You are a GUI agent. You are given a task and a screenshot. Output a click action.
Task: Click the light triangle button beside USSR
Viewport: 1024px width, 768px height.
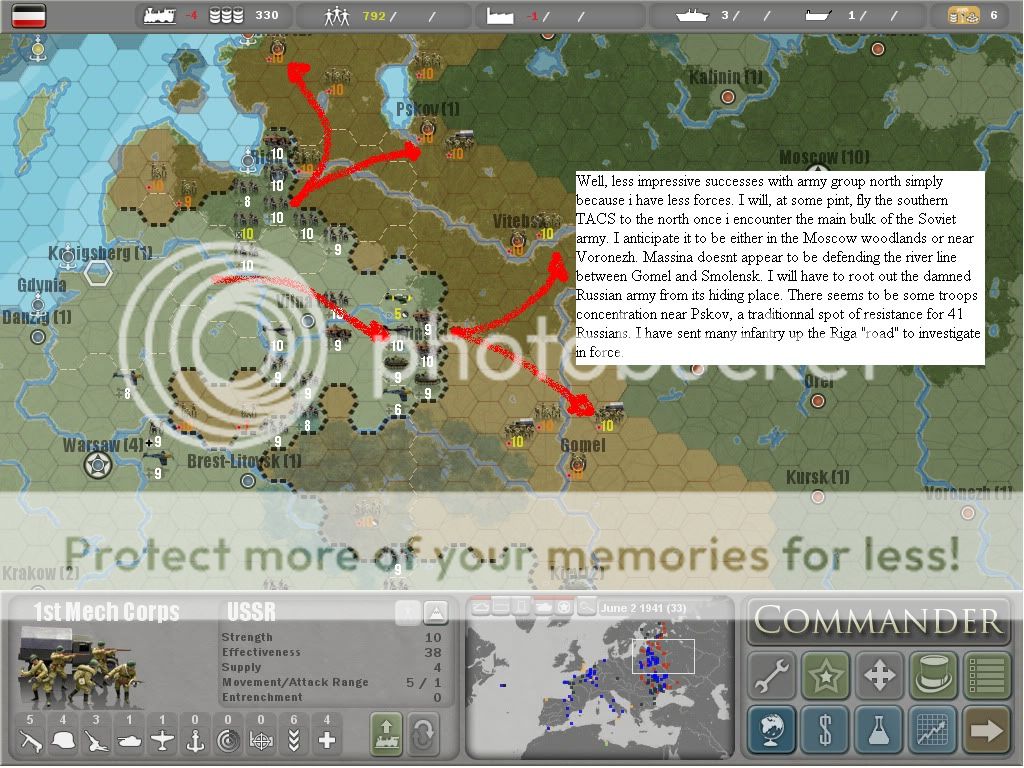435,613
